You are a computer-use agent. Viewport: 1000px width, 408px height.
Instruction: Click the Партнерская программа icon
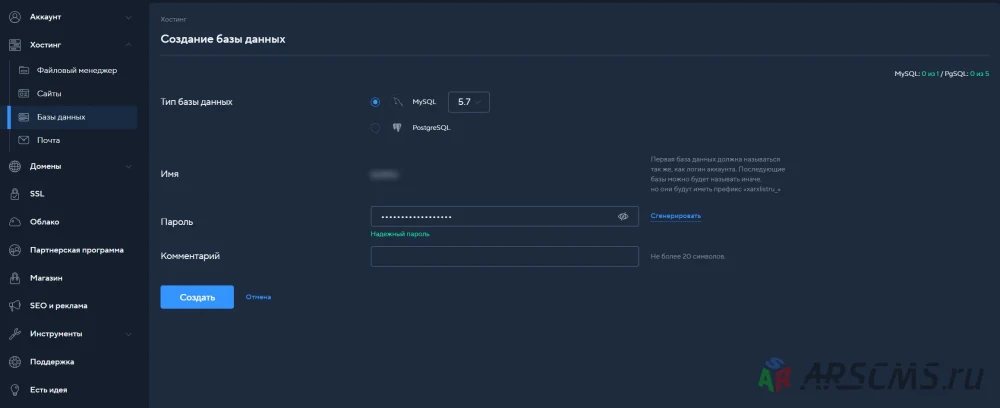click(x=15, y=250)
